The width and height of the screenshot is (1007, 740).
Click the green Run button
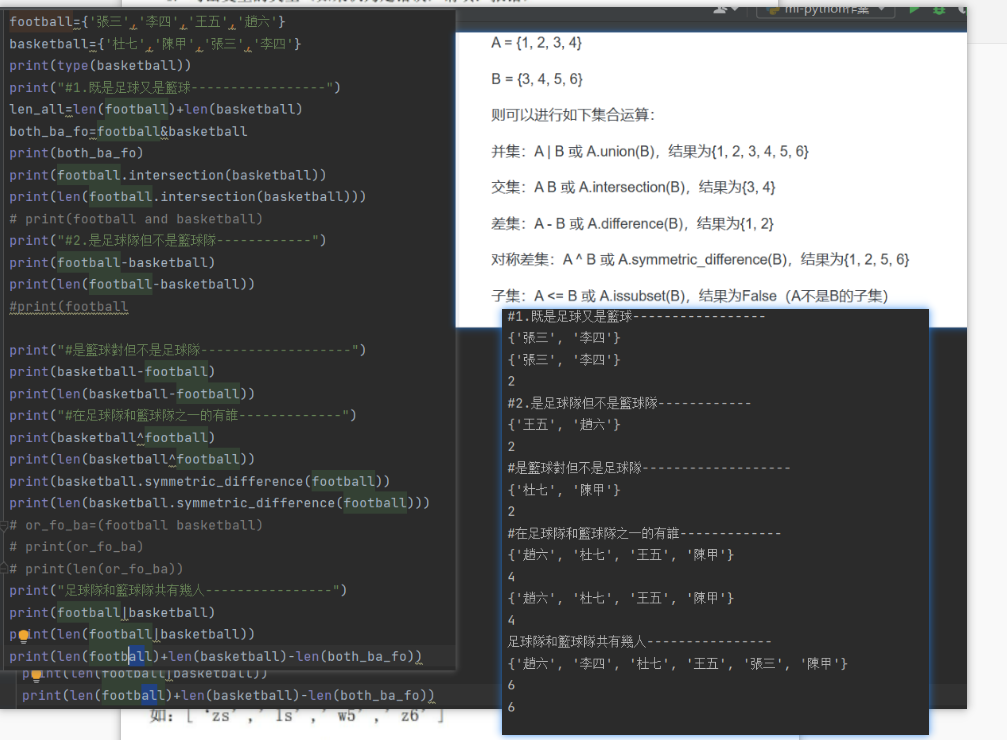click(913, 8)
